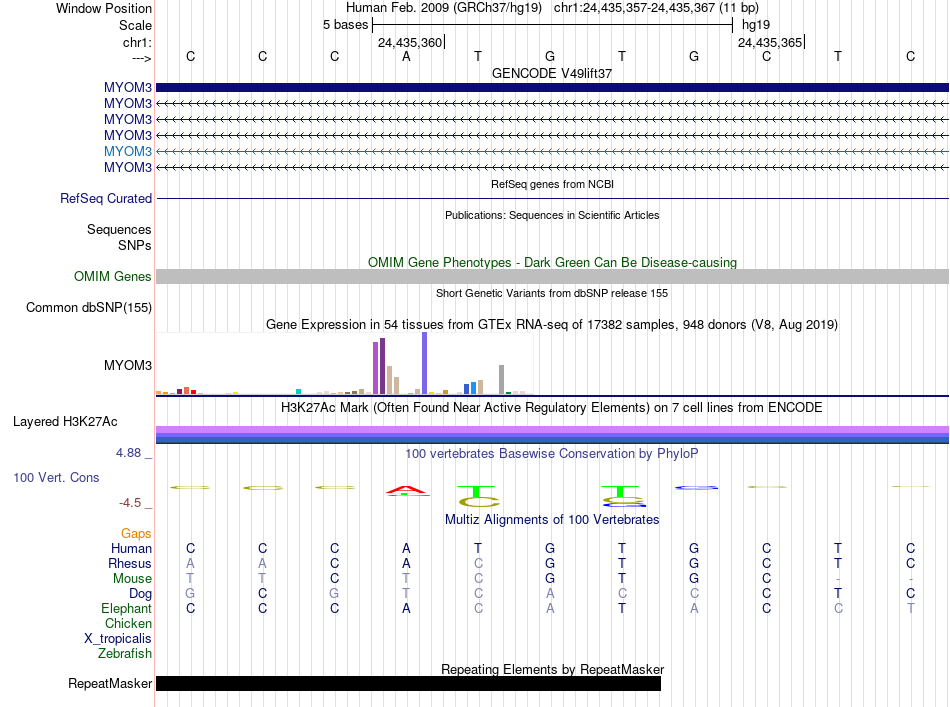Select the X_tropicalis alignment row label
950x707 pixels.
click(x=118, y=639)
